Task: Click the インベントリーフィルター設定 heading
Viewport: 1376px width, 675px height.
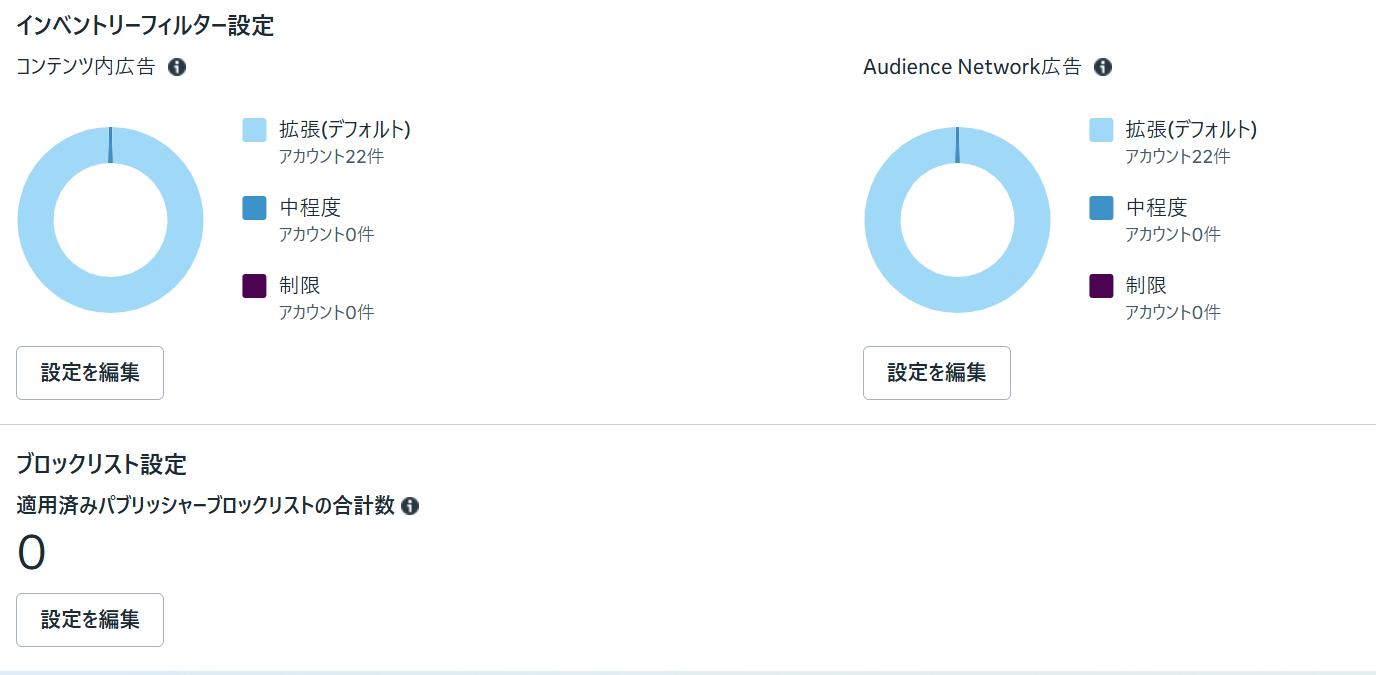Action: pyautogui.click(x=145, y=26)
